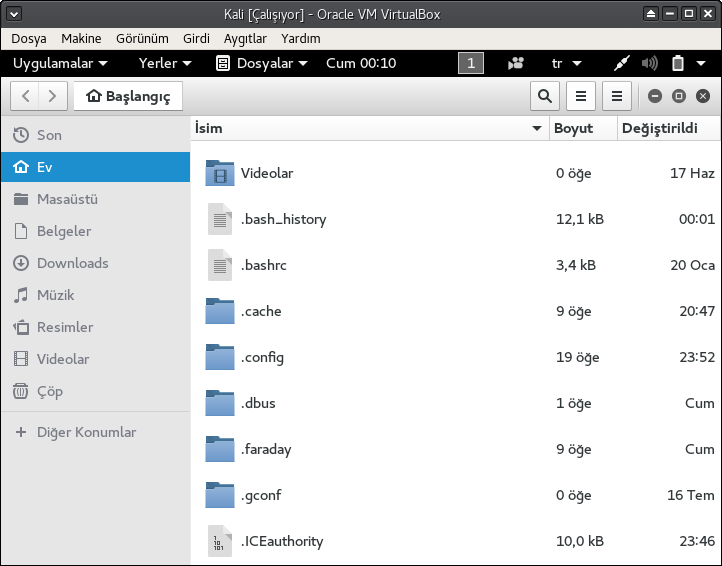Image resolution: width=722 pixels, height=566 pixels.
Task: Click the camera recorder icon in top panel
Action: (x=515, y=63)
